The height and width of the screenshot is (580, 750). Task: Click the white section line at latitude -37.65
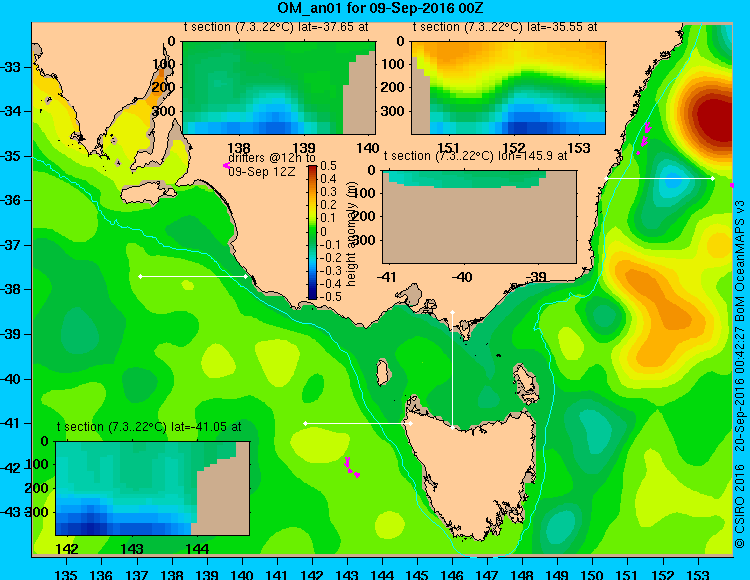193,276
